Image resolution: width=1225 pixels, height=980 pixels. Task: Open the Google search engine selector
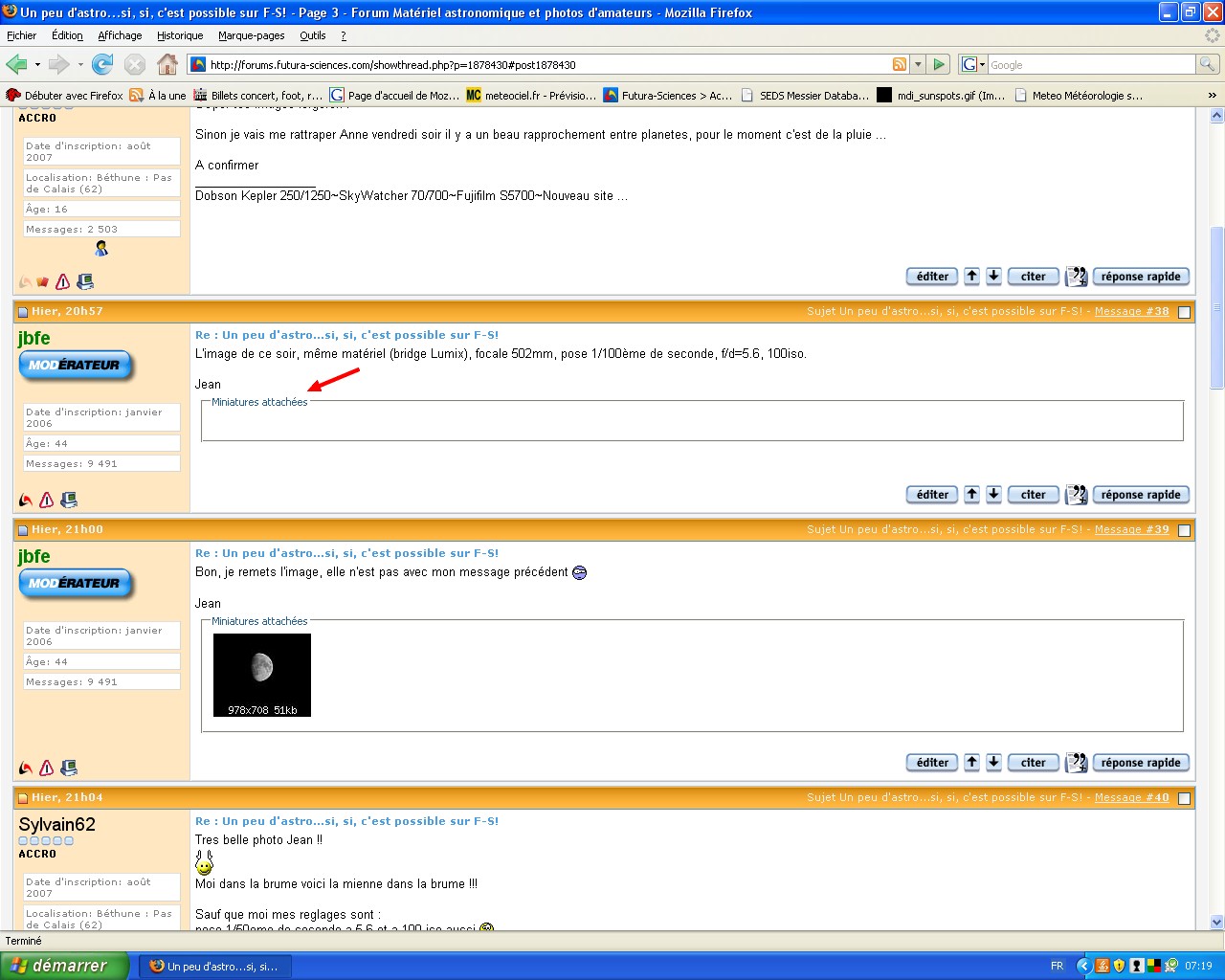point(973,64)
